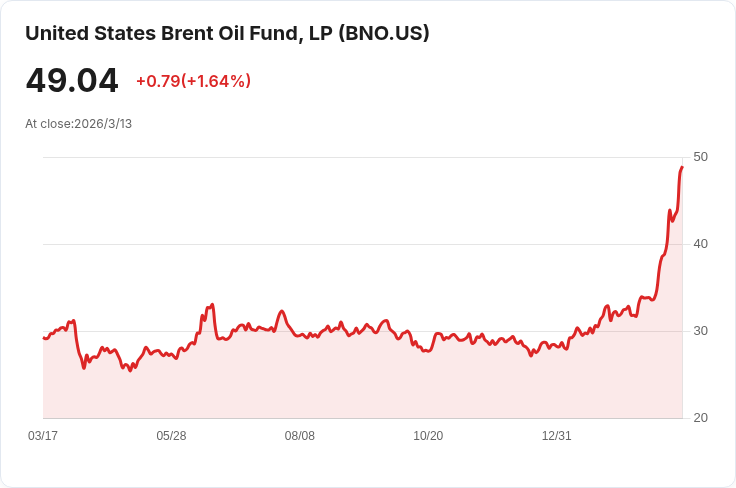The width and height of the screenshot is (736, 488).
Task: Select the 05/28 date axis label
Action: pyautogui.click(x=171, y=436)
